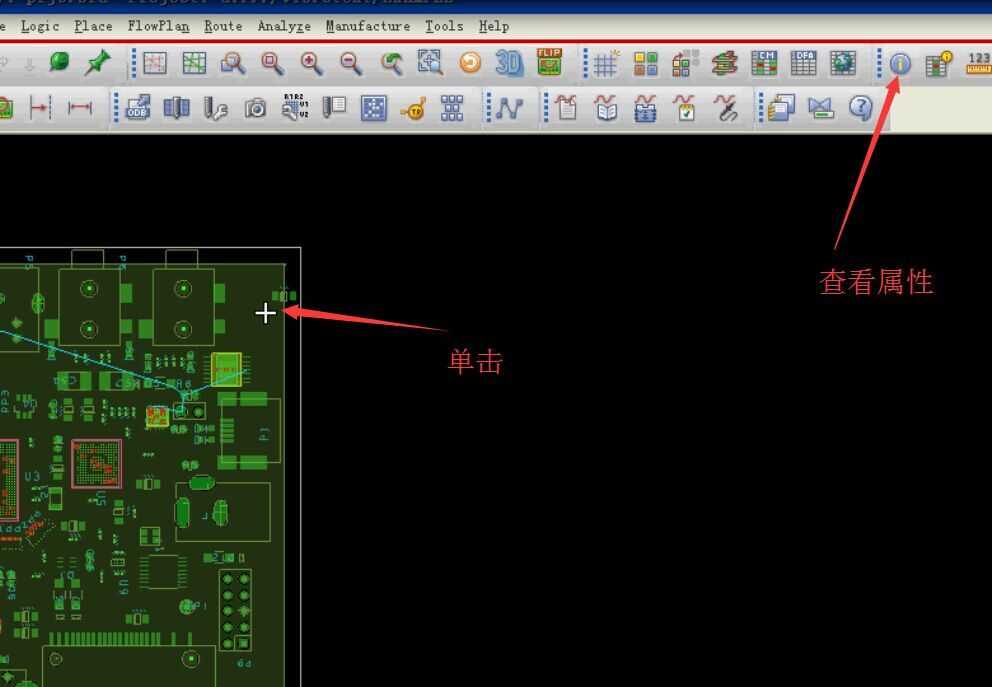Screen dimensions: 992x687
Task: Open the Help menu
Action: point(494,27)
